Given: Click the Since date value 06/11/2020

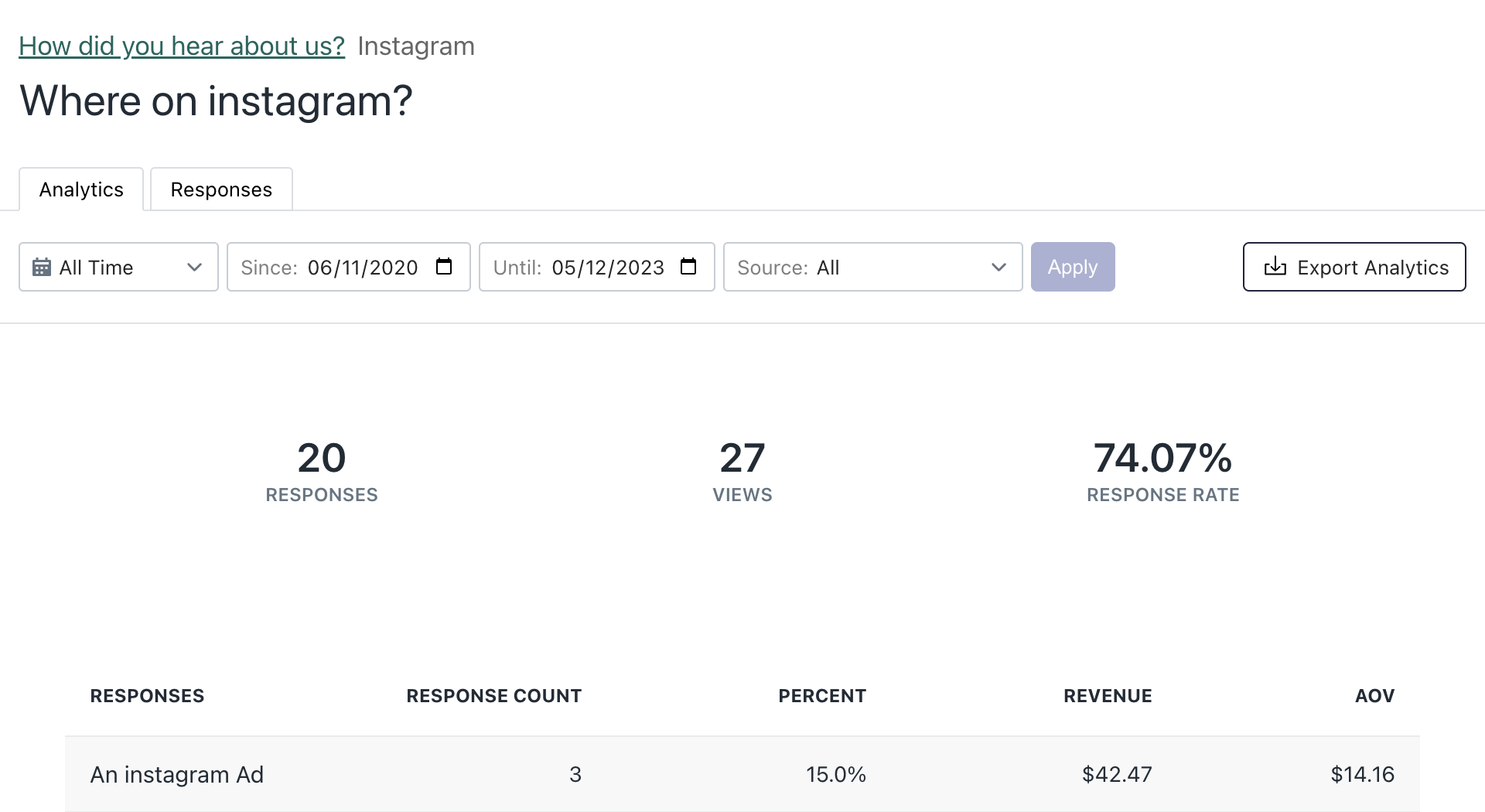Looking at the screenshot, I should point(362,268).
